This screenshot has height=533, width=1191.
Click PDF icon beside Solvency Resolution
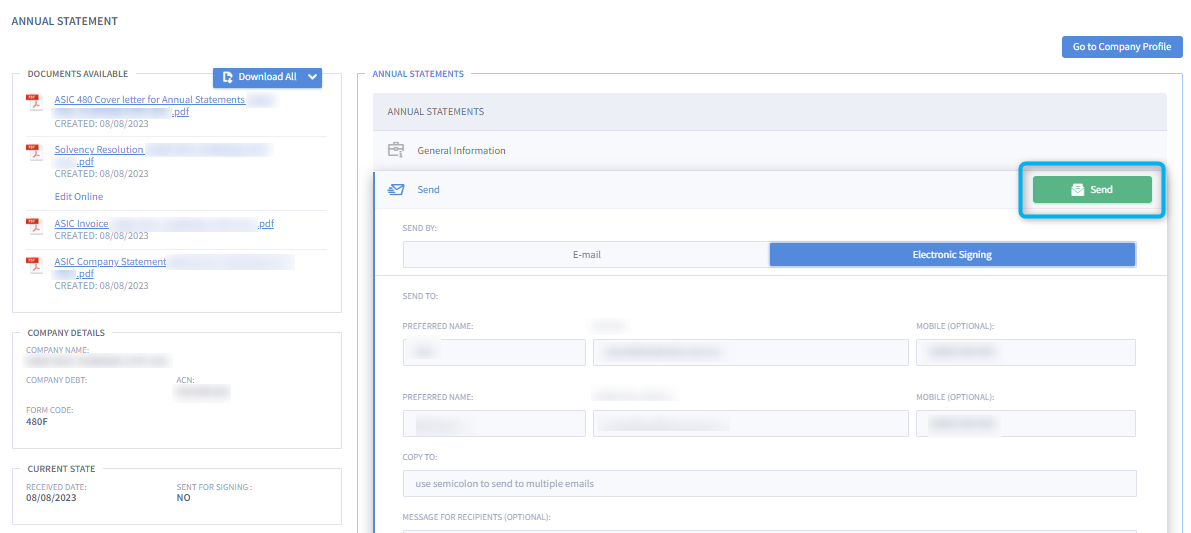click(34, 153)
